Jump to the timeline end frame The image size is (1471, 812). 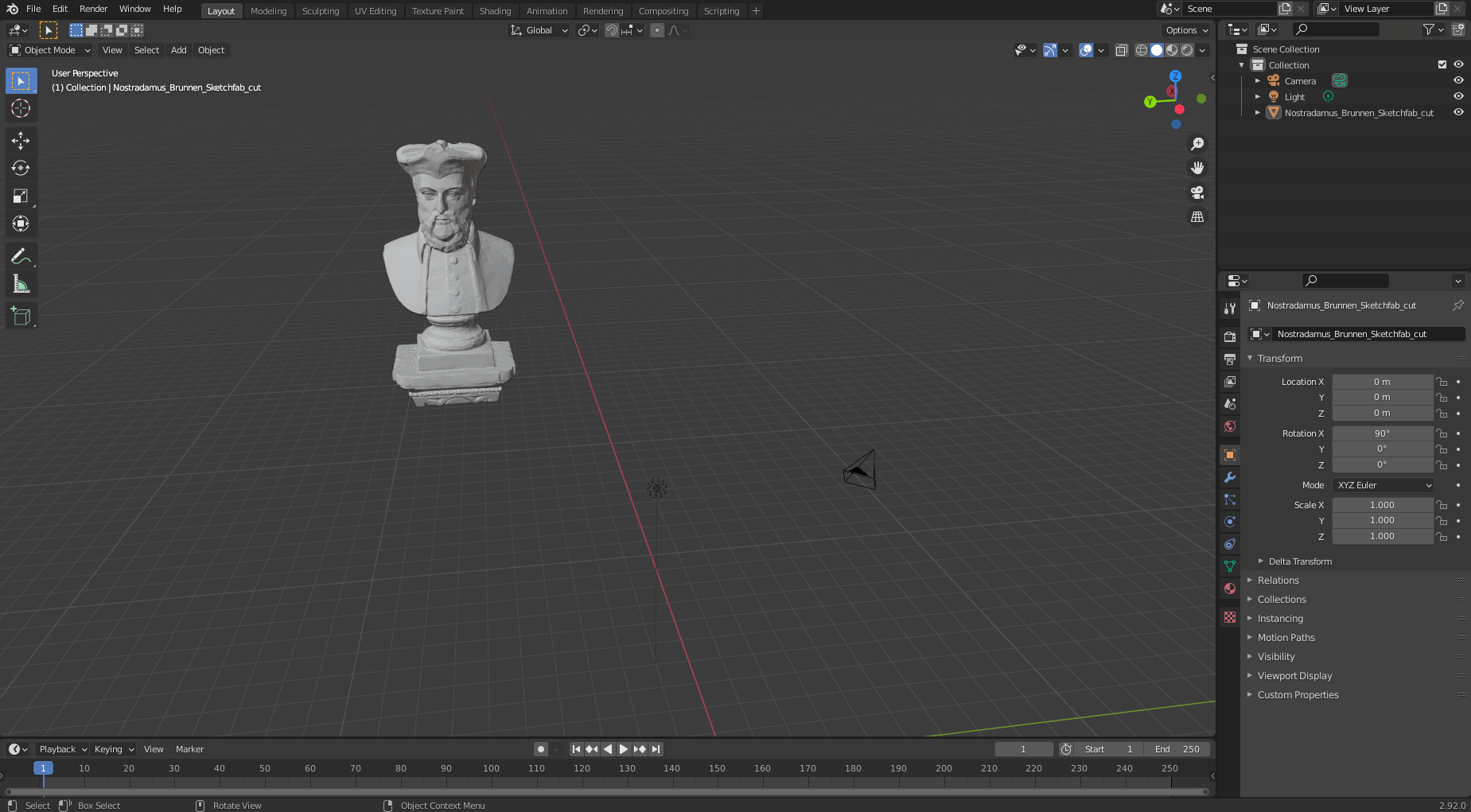pyautogui.click(x=656, y=749)
